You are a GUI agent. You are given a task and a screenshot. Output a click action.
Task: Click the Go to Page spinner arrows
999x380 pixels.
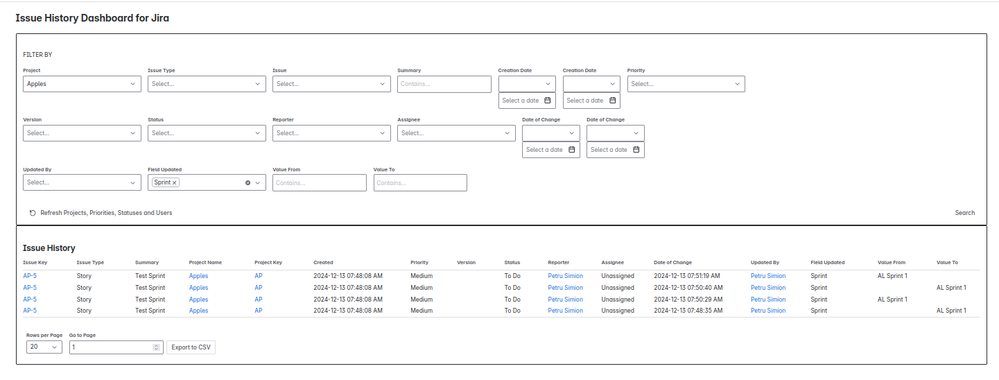coord(156,347)
